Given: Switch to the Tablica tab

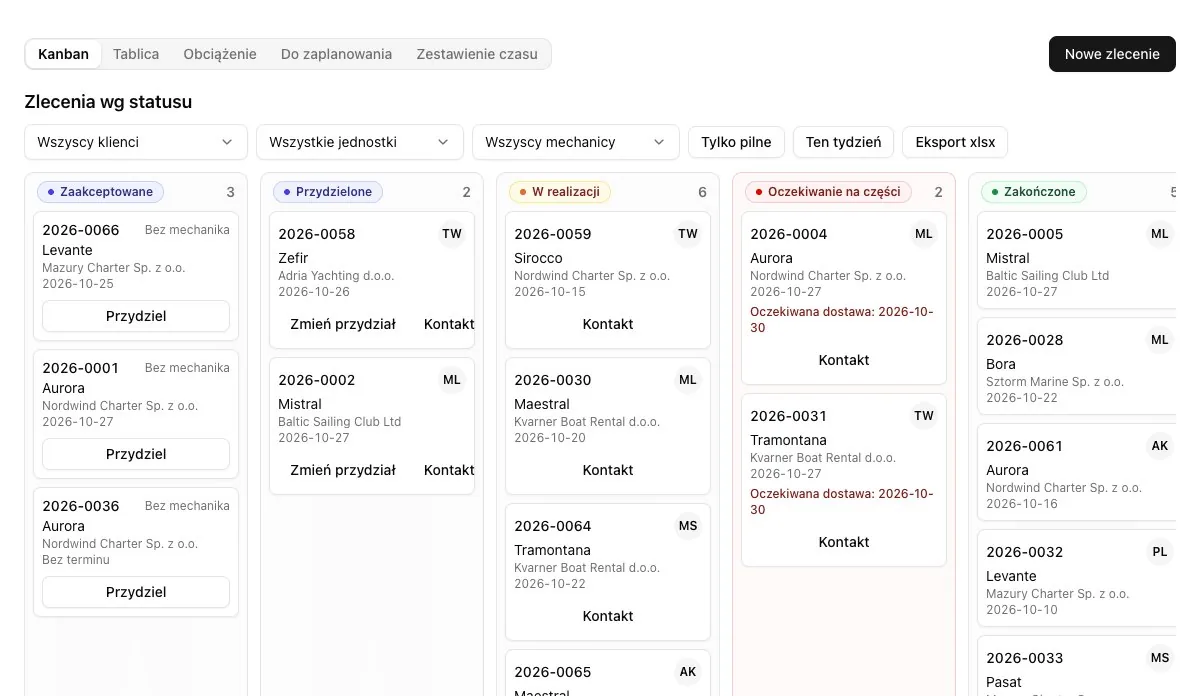Looking at the screenshot, I should [136, 54].
